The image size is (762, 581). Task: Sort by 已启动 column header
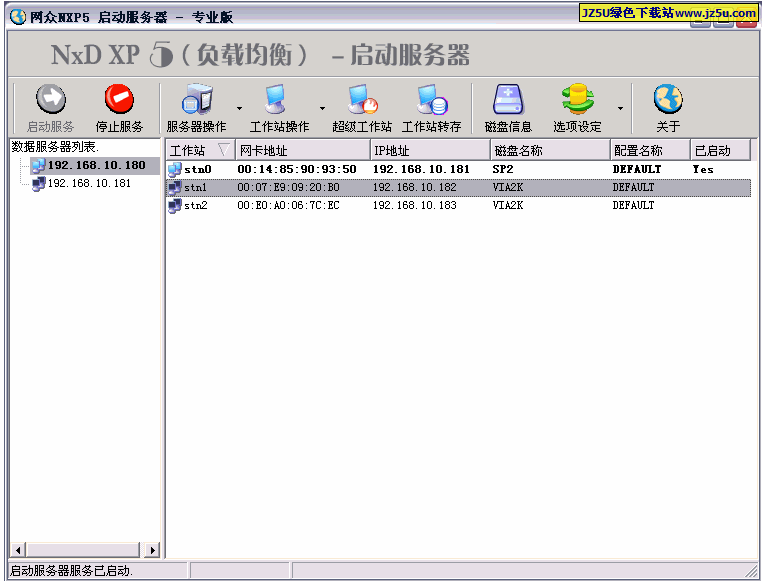720,150
